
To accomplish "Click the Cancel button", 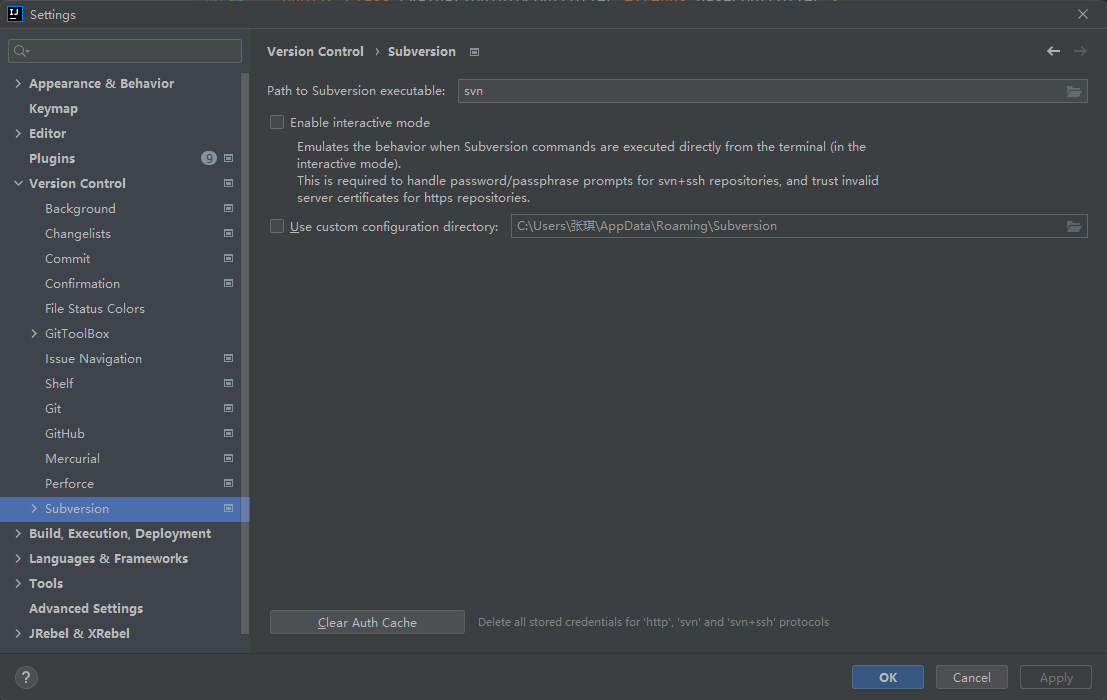I will pos(971,677).
